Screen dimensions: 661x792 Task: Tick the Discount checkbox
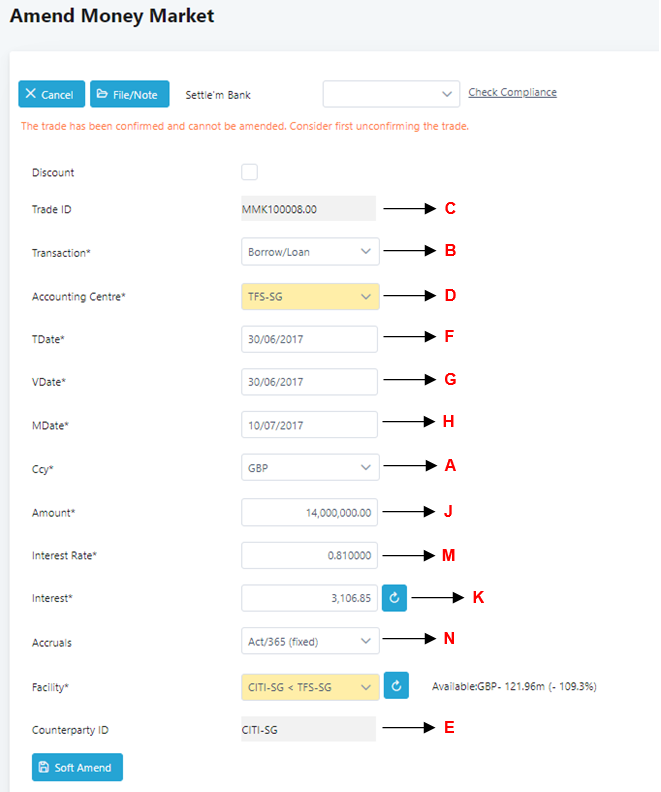[249, 172]
